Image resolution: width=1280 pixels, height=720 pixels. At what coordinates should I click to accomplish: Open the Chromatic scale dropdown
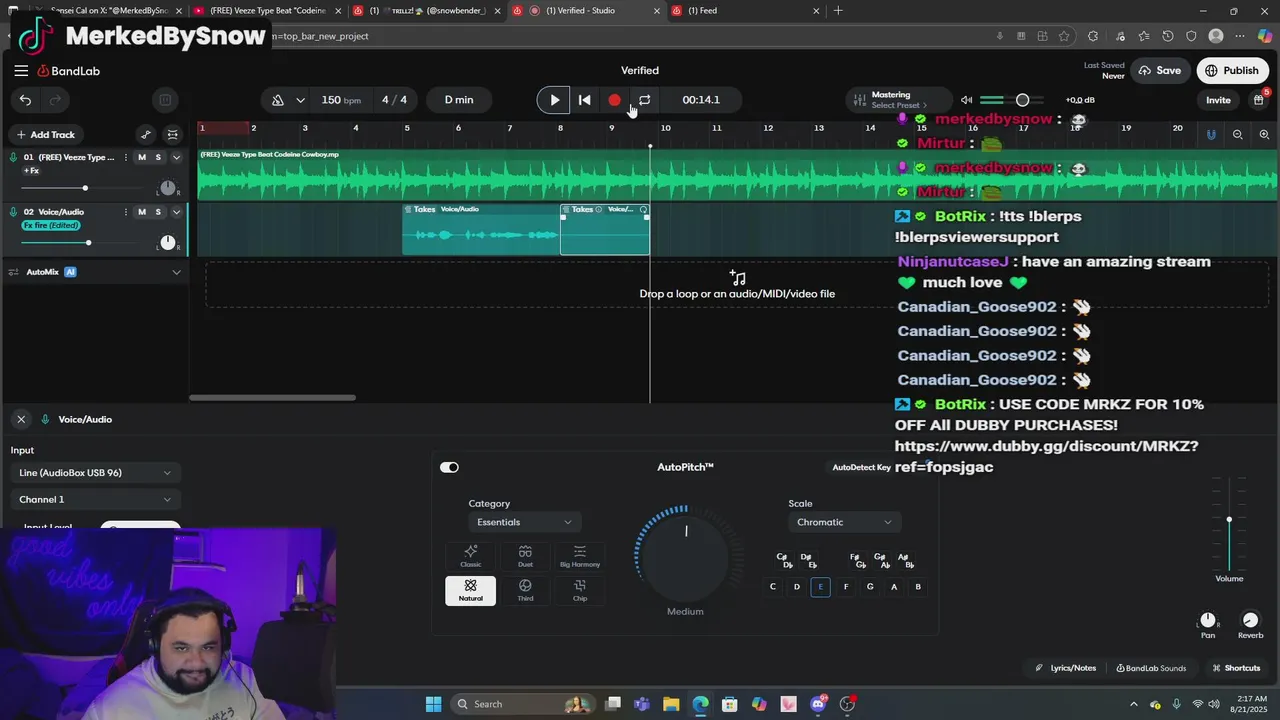point(844,522)
